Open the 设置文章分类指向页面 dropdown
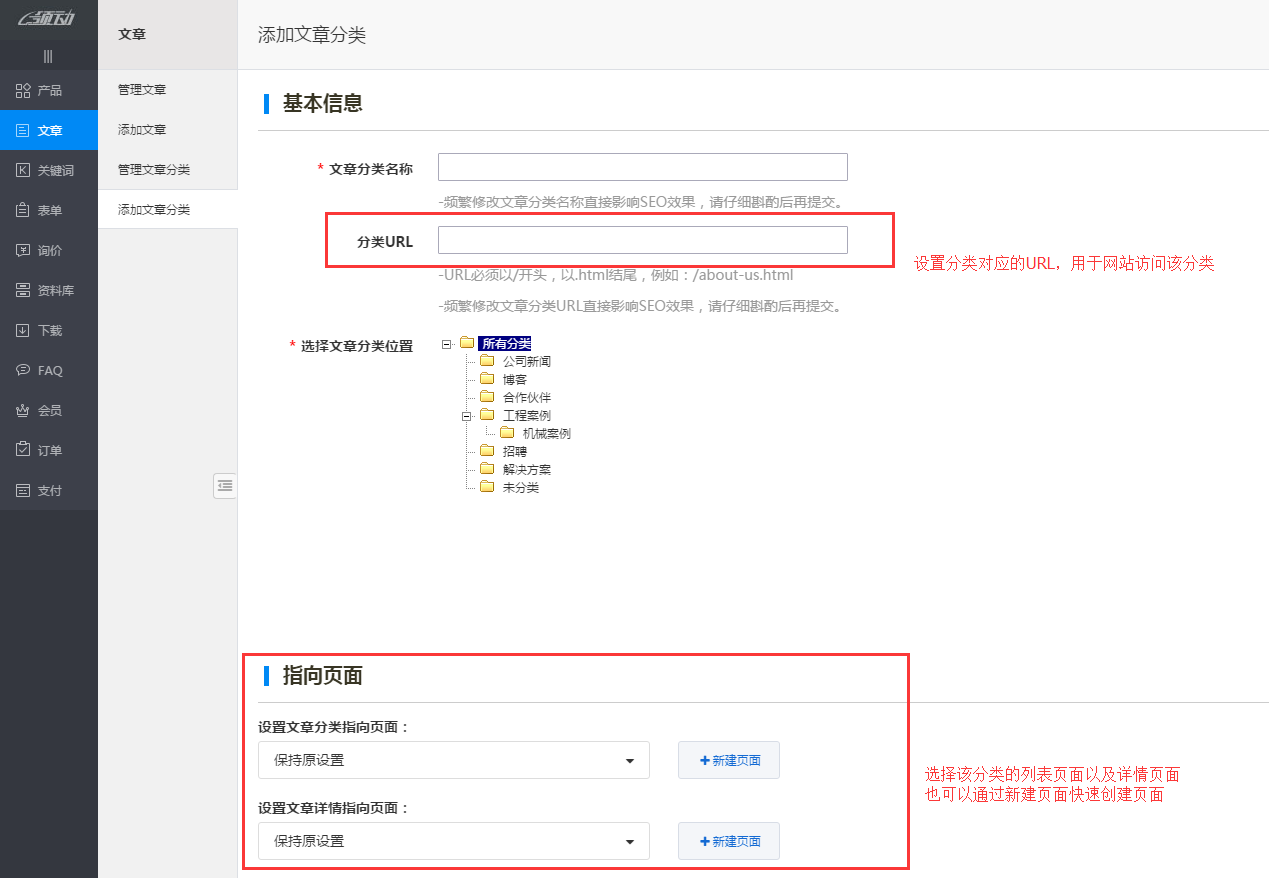 [x=453, y=760]
